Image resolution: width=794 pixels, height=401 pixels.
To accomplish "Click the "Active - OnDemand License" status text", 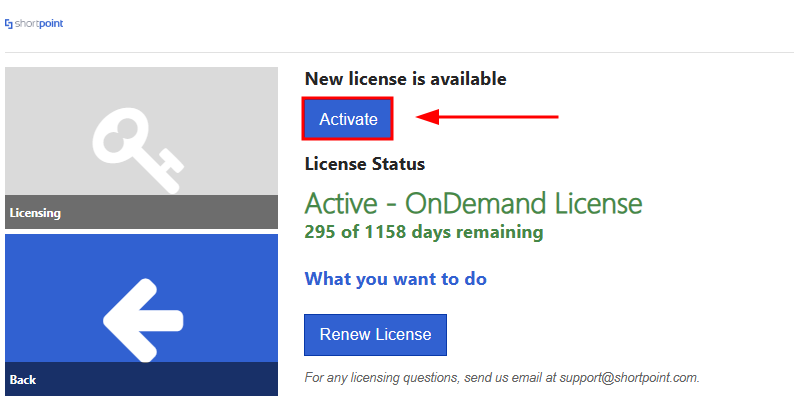I will 473,204.
